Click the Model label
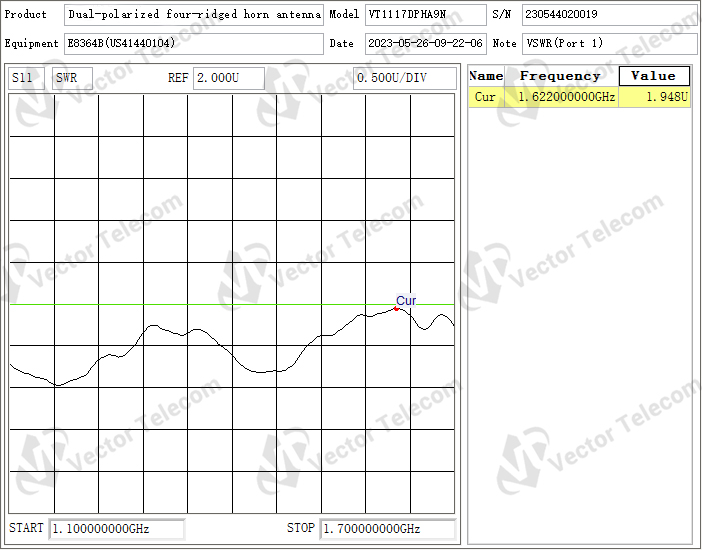The image size is (702, 550). [x=344, y=15]
